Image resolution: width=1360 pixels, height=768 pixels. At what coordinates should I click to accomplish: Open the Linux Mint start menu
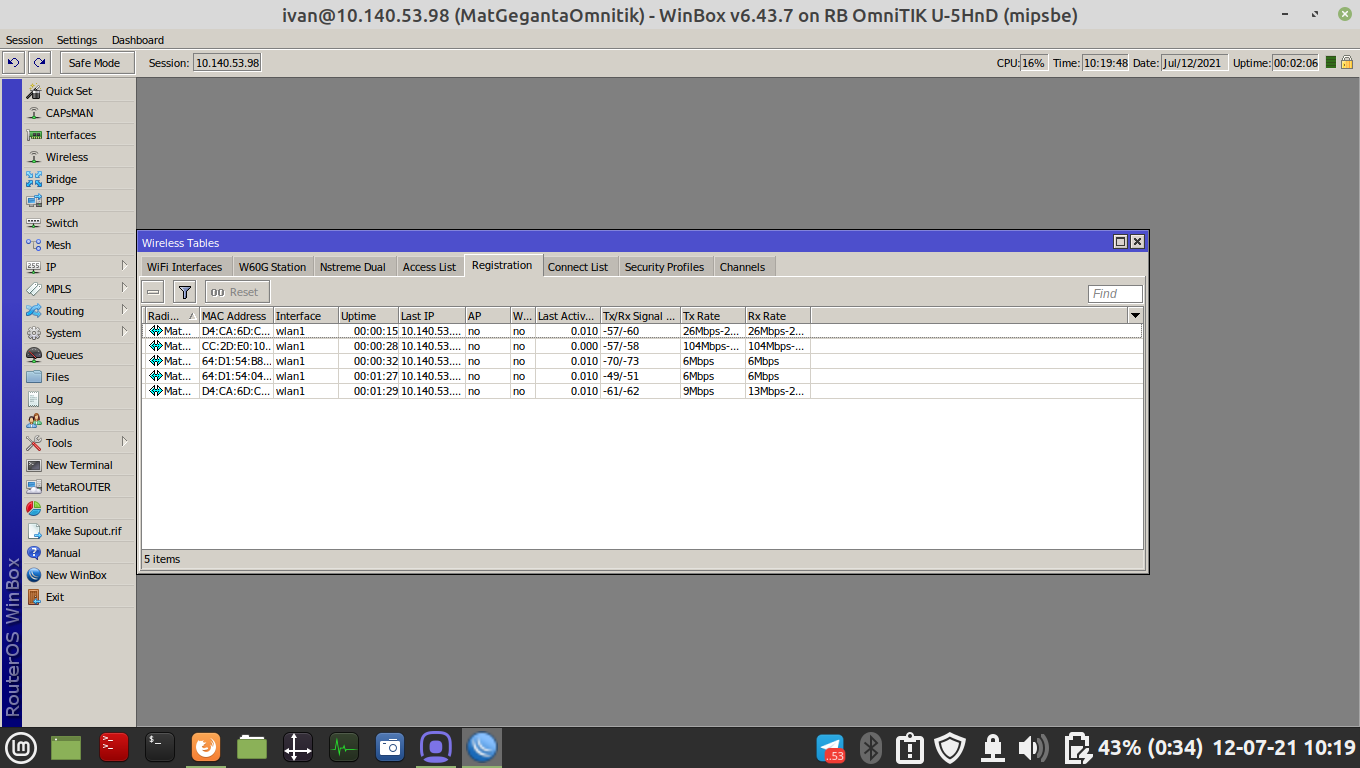[x=19, y=747]
